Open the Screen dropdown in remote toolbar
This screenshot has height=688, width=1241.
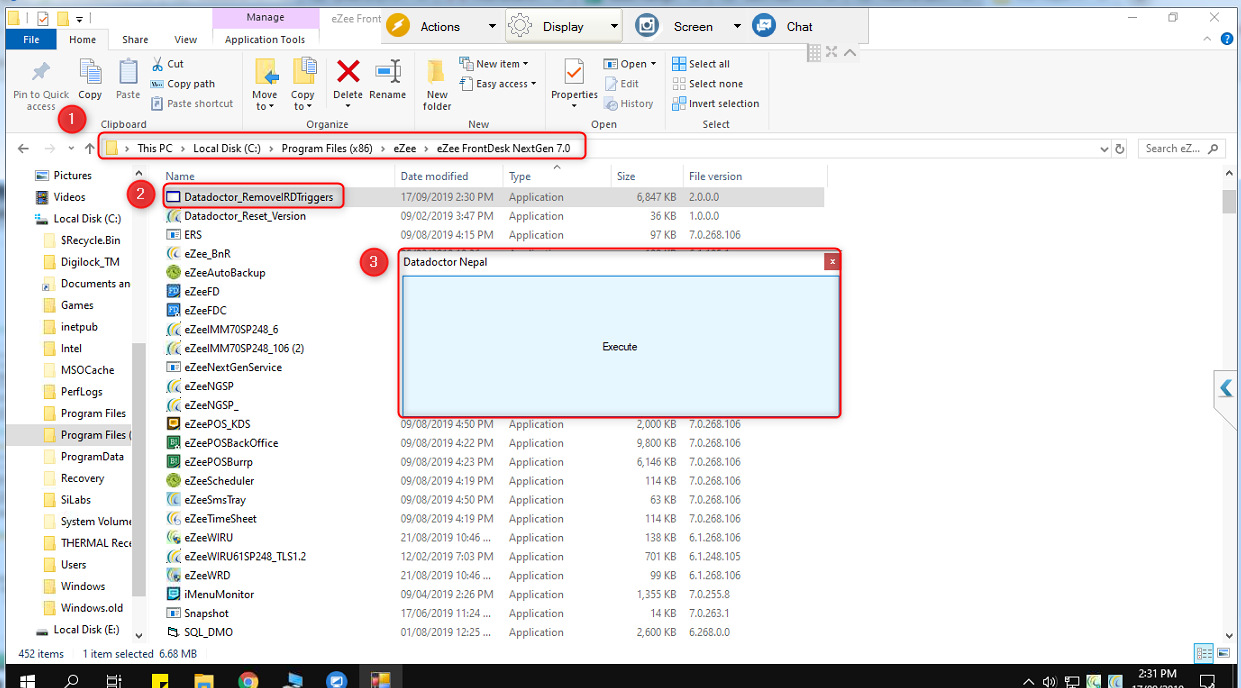click(x=737, y=26)
